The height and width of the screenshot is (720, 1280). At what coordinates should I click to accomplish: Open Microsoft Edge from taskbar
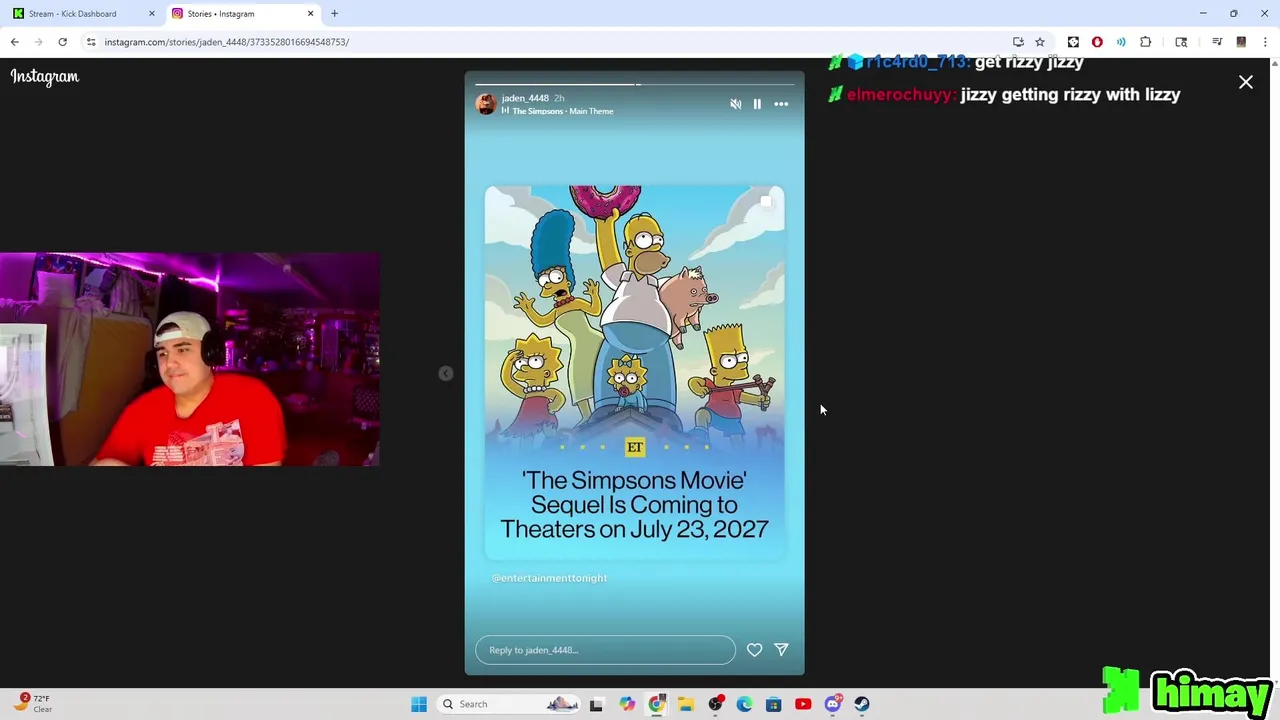[x=744, y=704]
